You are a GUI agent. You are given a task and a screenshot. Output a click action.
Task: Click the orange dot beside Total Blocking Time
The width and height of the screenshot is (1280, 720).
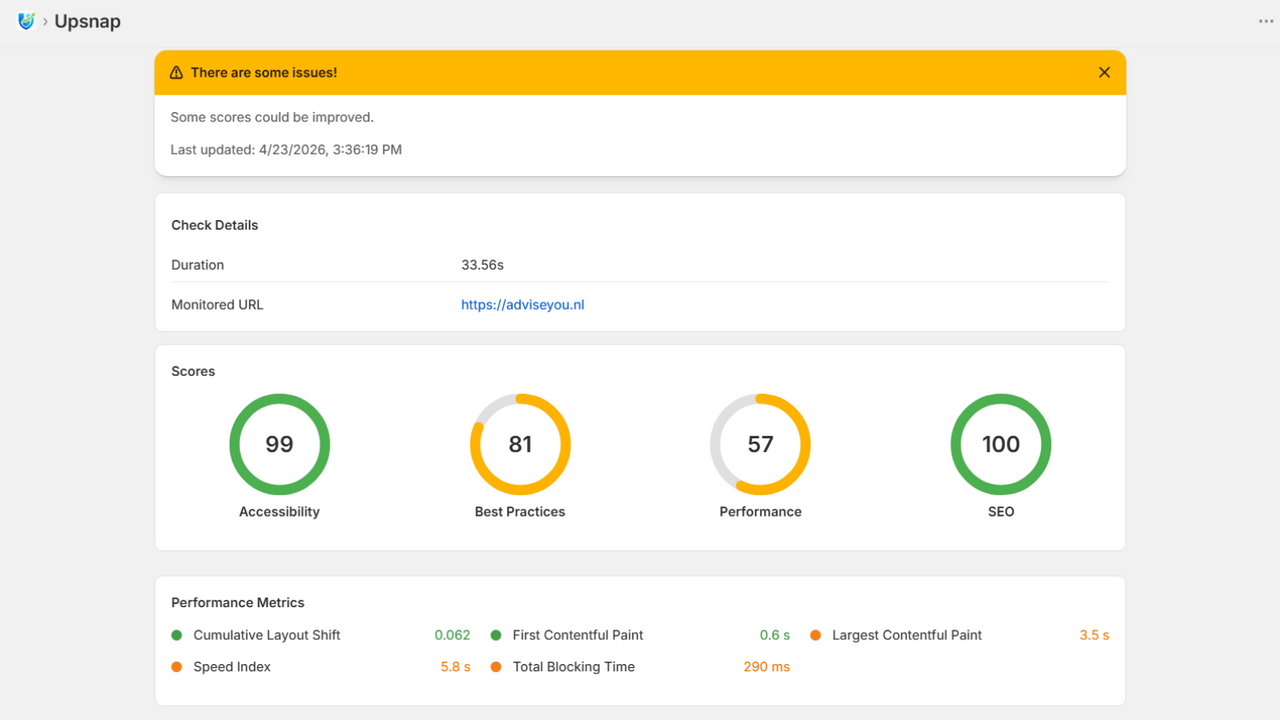tap(496, 667)
